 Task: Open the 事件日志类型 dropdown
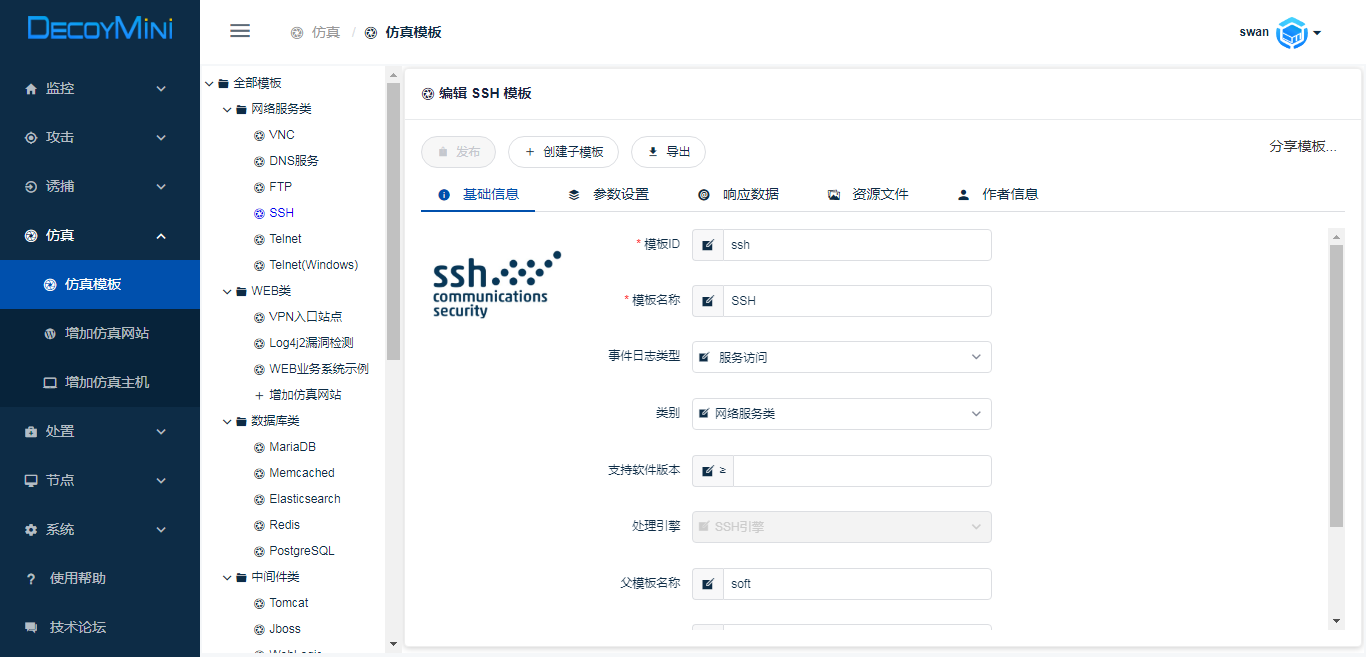pos(842,357)
